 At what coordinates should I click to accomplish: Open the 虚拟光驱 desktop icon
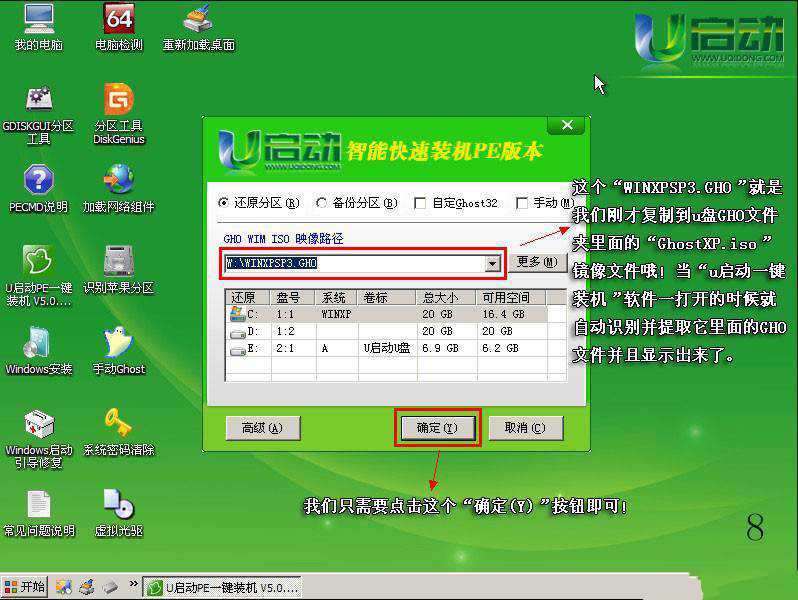119,505
